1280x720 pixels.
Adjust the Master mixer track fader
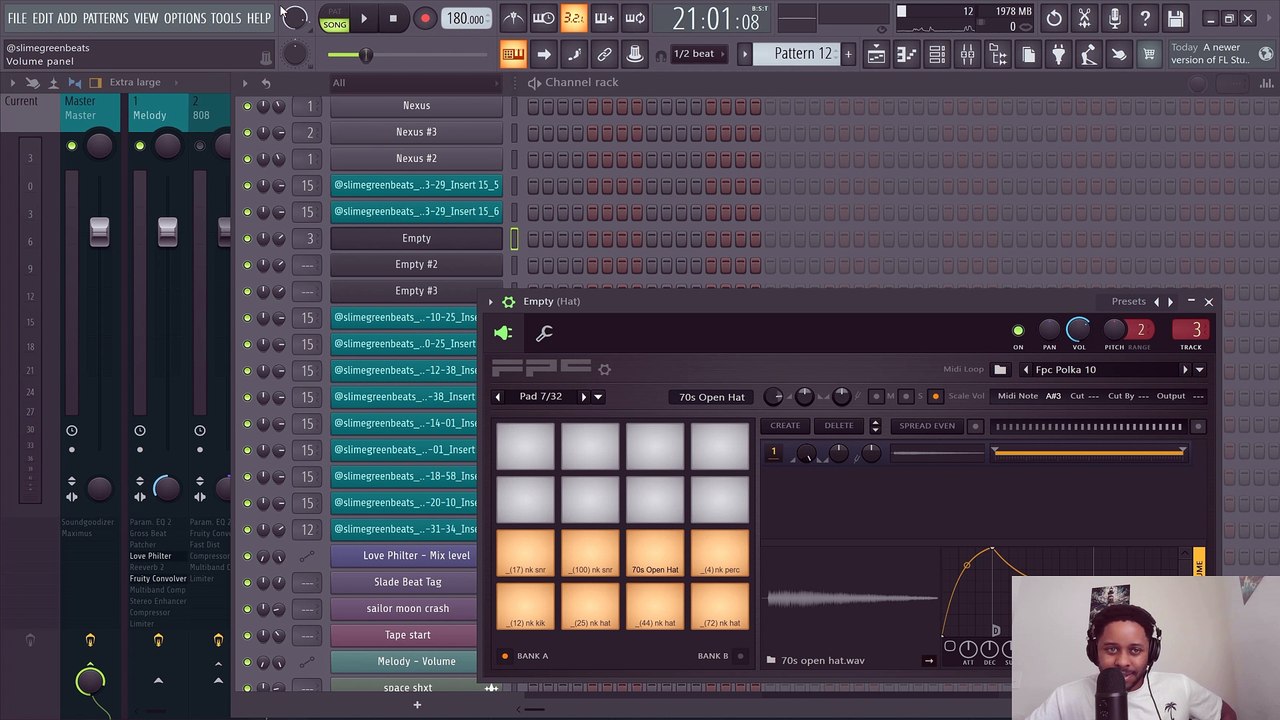click(x=99, y=231)
